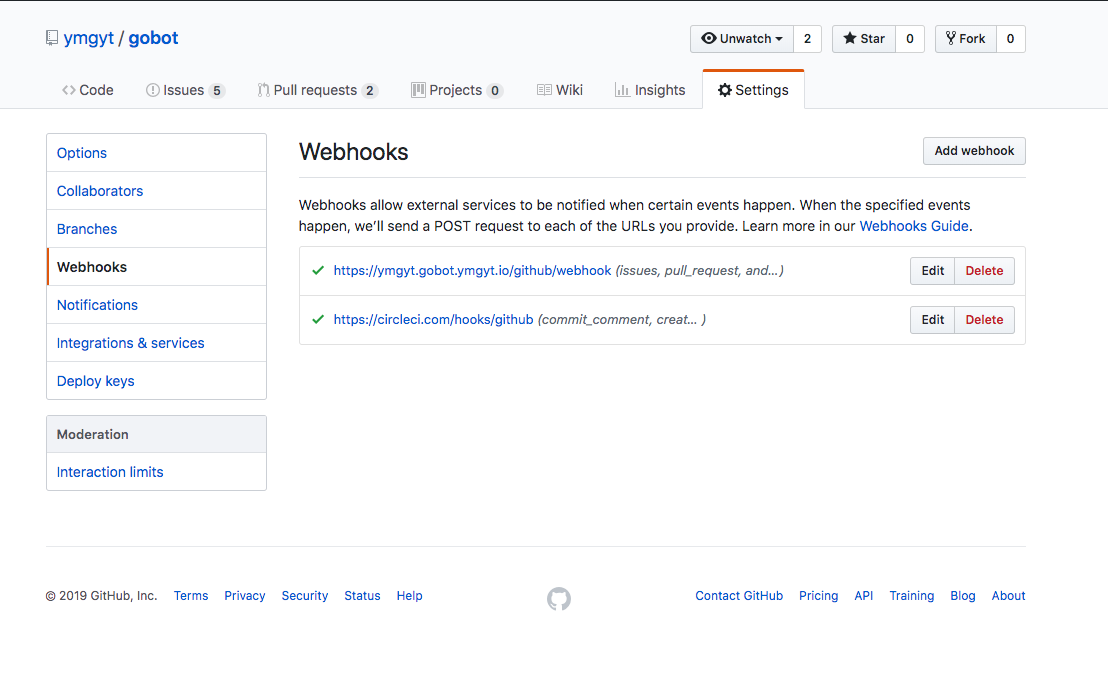Open Terms footer link
Screen dimensions: 1108x679
pyautogui.click(x=191, y=596)
